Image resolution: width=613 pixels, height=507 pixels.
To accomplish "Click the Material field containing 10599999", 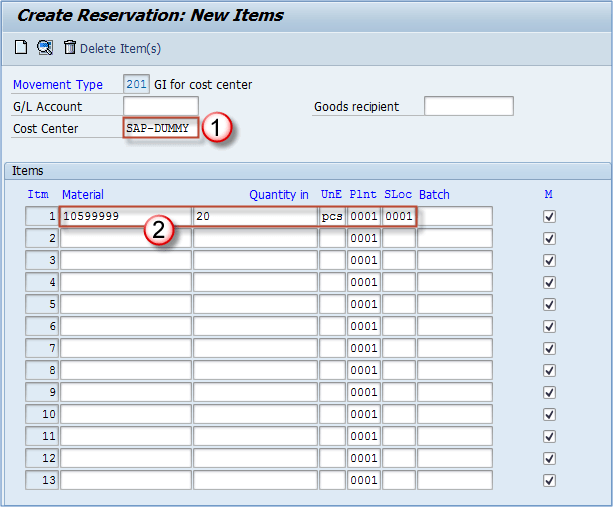I will pyautogui.click(x=125, y=216).
